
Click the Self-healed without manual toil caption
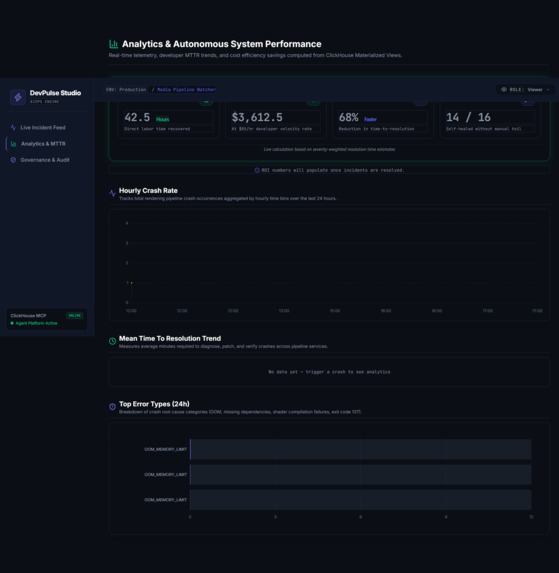(x=483, y=129)
